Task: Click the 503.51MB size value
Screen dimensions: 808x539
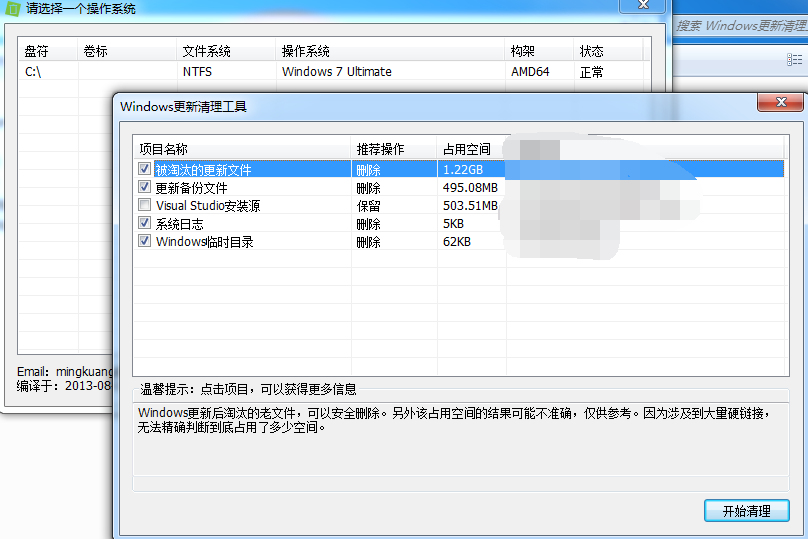Action: click(x=470, y=206)
